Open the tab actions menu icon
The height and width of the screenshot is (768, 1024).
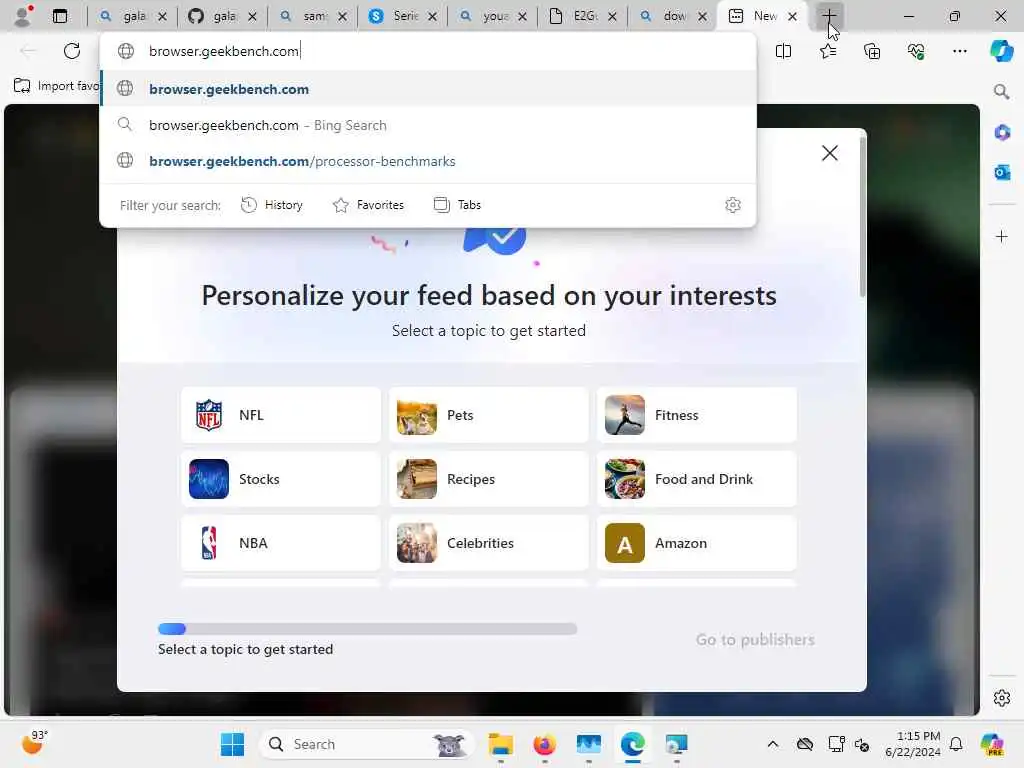pyautogui.click(x=60, y=16)
